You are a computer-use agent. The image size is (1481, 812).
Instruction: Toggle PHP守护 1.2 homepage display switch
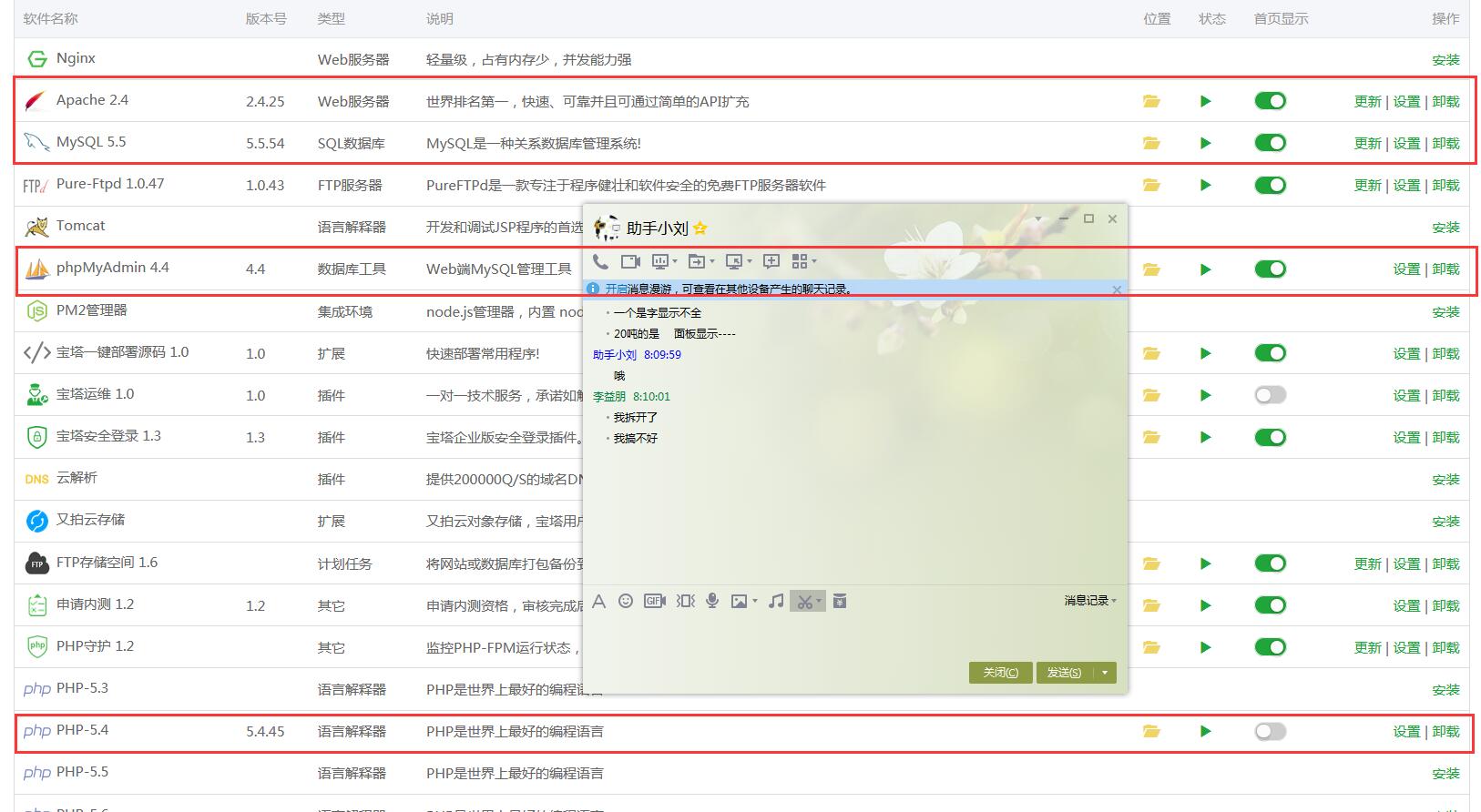point(1270,647)
